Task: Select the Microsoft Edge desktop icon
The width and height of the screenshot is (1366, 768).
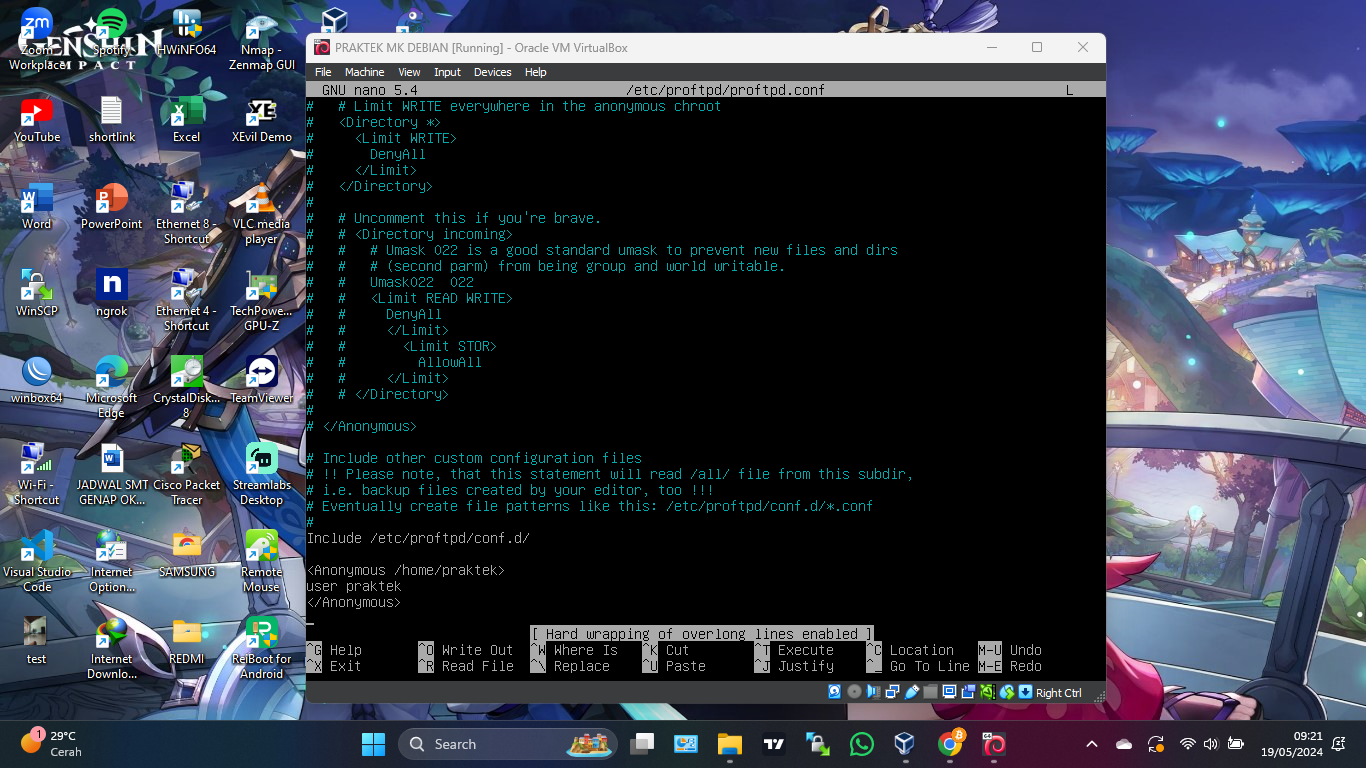Action: click(112, 387)
